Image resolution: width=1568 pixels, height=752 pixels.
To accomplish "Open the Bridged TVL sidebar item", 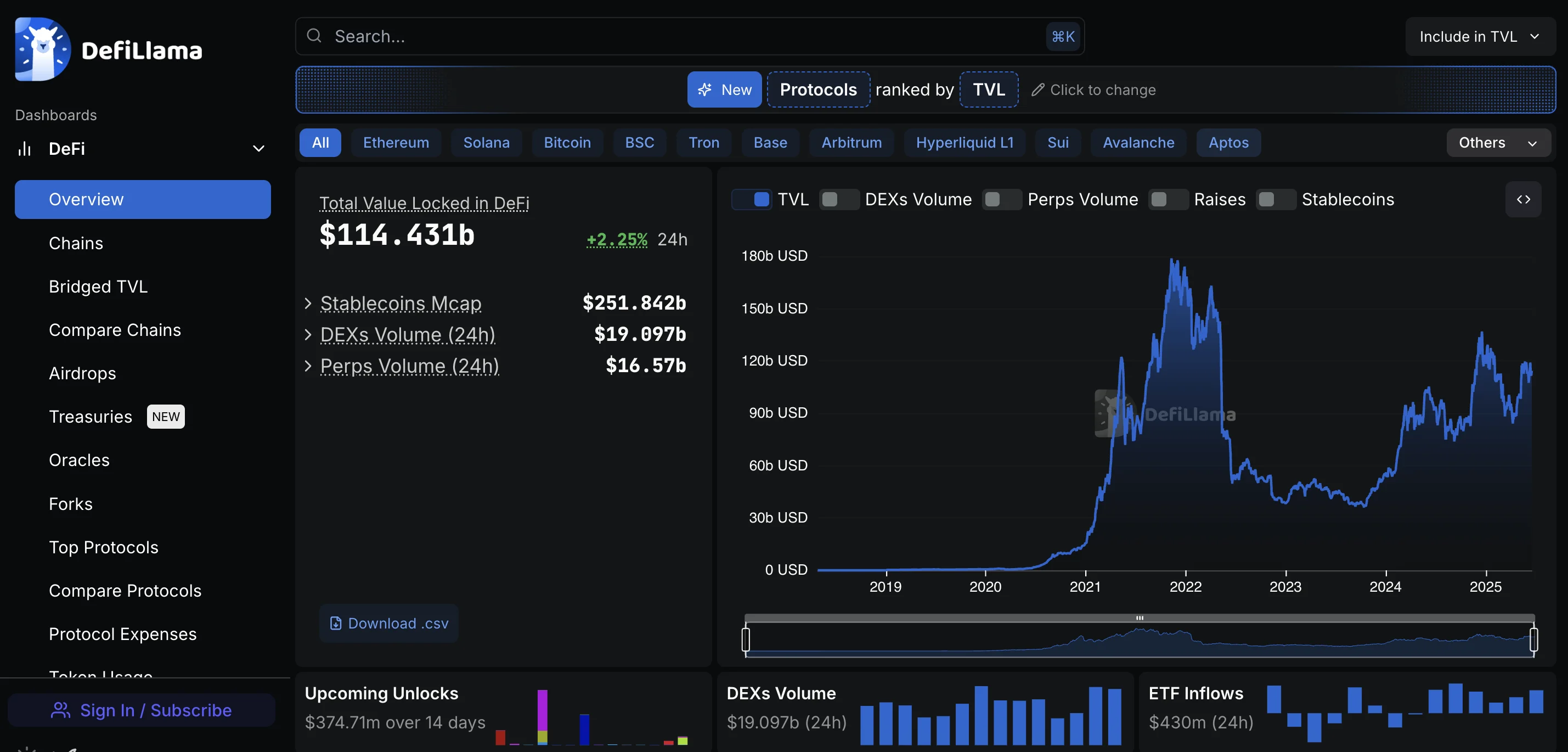I will point(143,286).
